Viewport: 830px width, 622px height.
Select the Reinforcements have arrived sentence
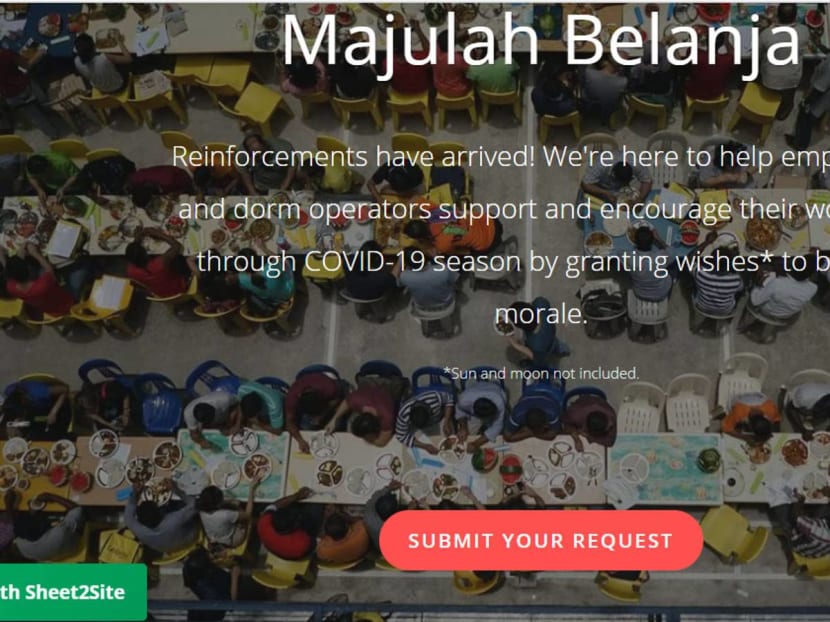(354, 157)
